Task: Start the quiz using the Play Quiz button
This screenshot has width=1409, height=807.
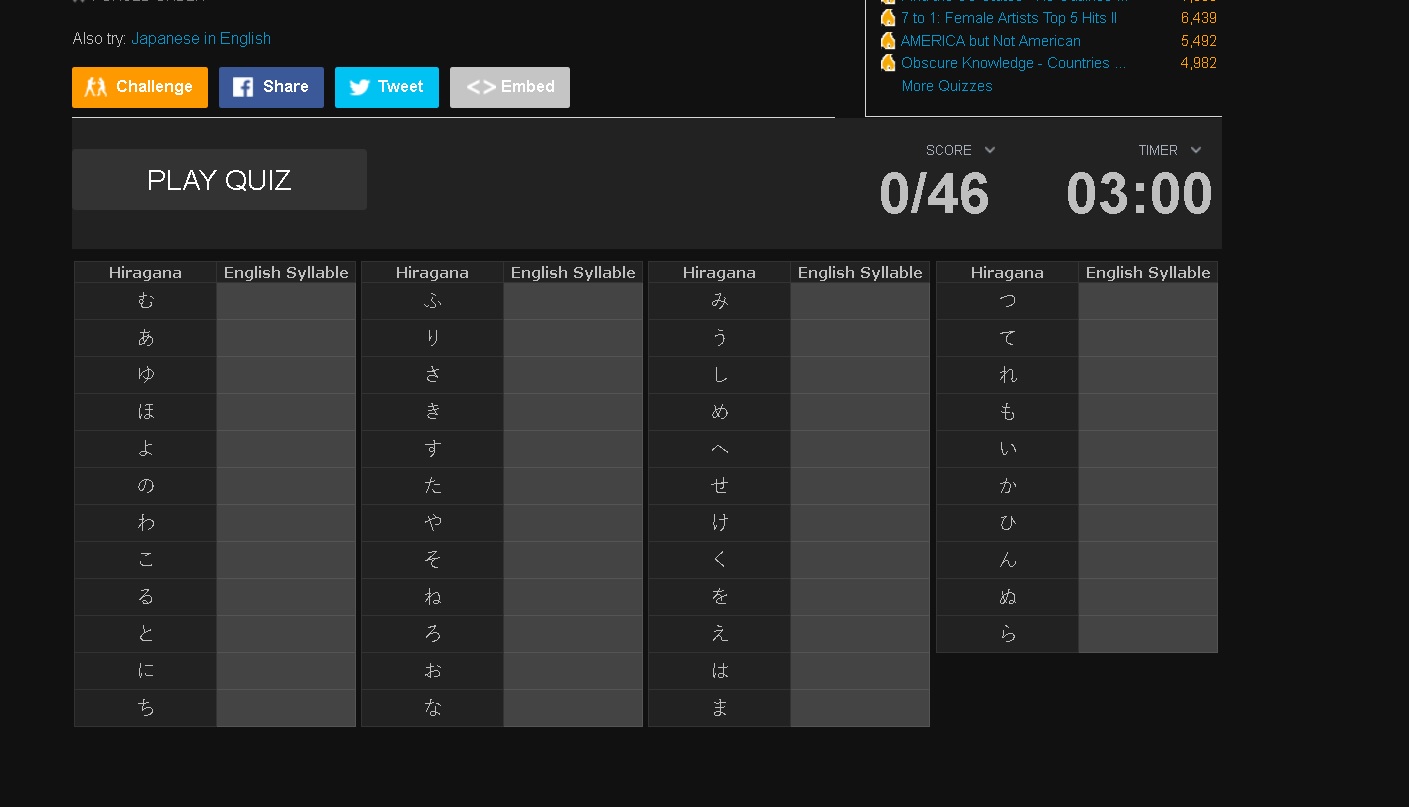Action: (219, 180)
